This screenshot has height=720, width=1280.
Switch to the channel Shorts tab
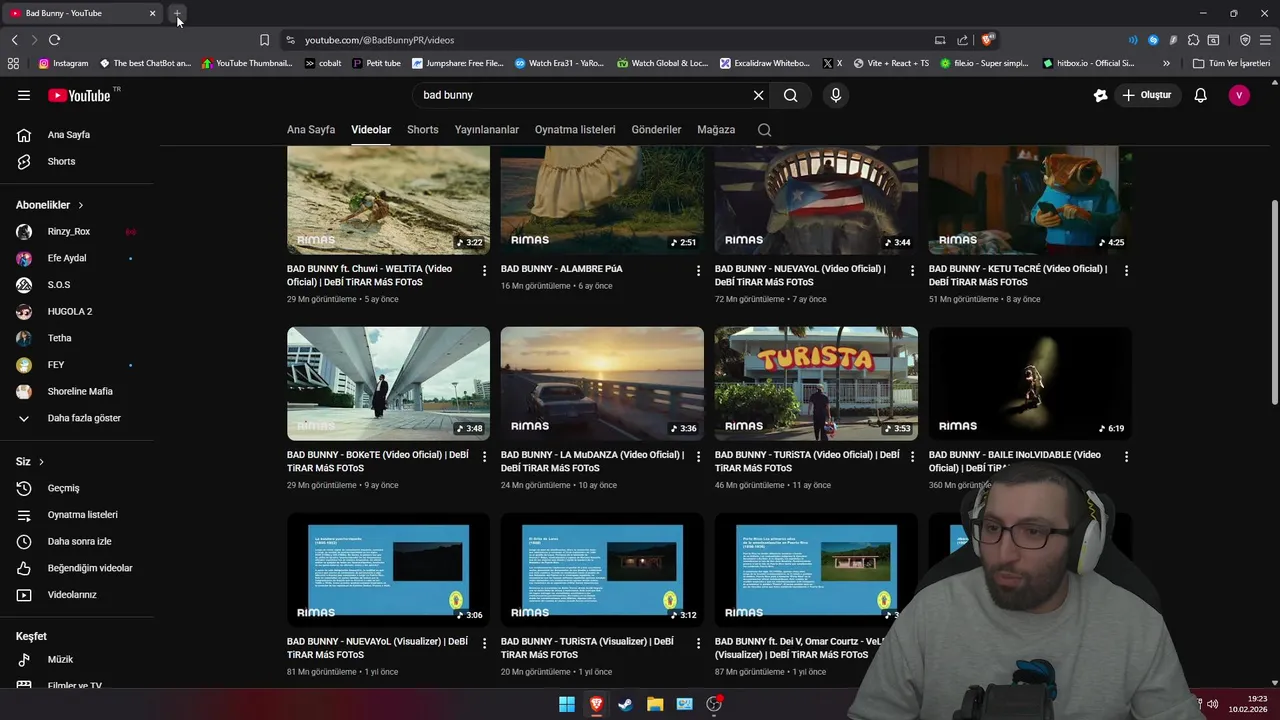pyautogui.click(x=422, y=130)
